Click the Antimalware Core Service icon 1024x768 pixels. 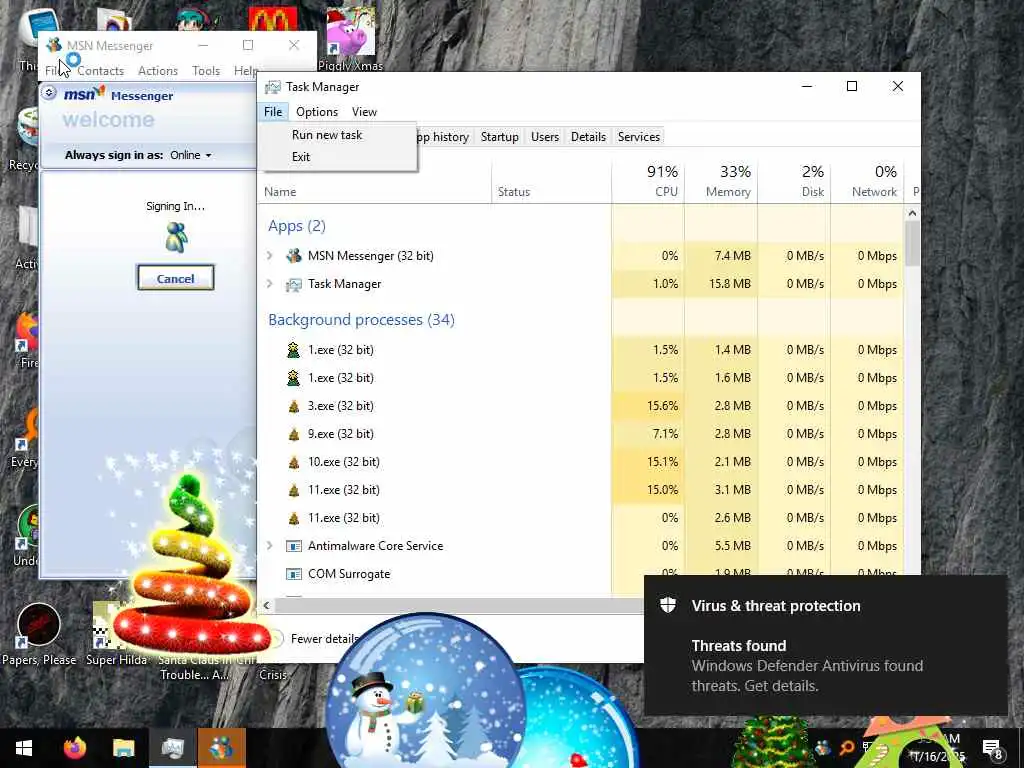pos(294,546)
